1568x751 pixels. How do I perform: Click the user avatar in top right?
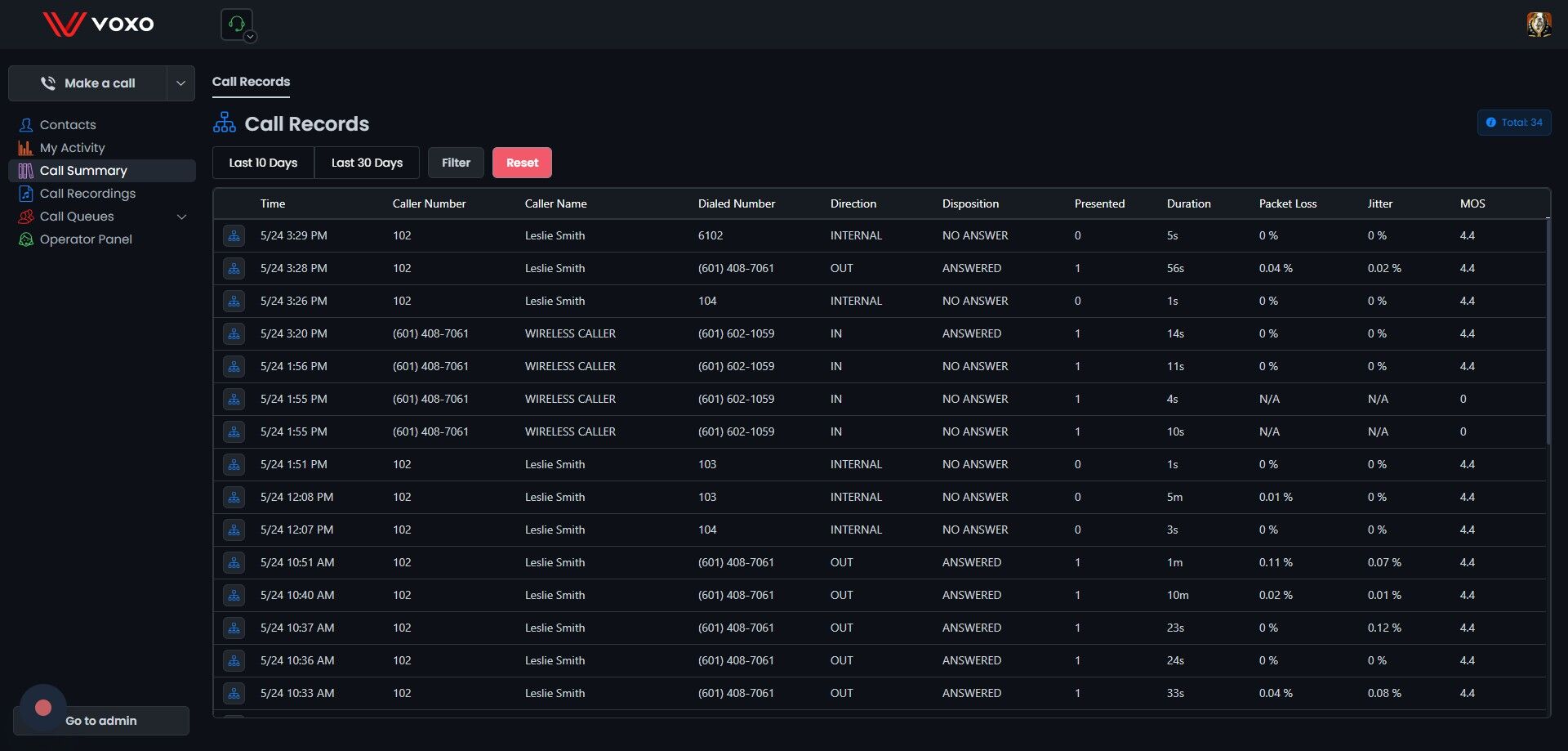coord(1539,25)
